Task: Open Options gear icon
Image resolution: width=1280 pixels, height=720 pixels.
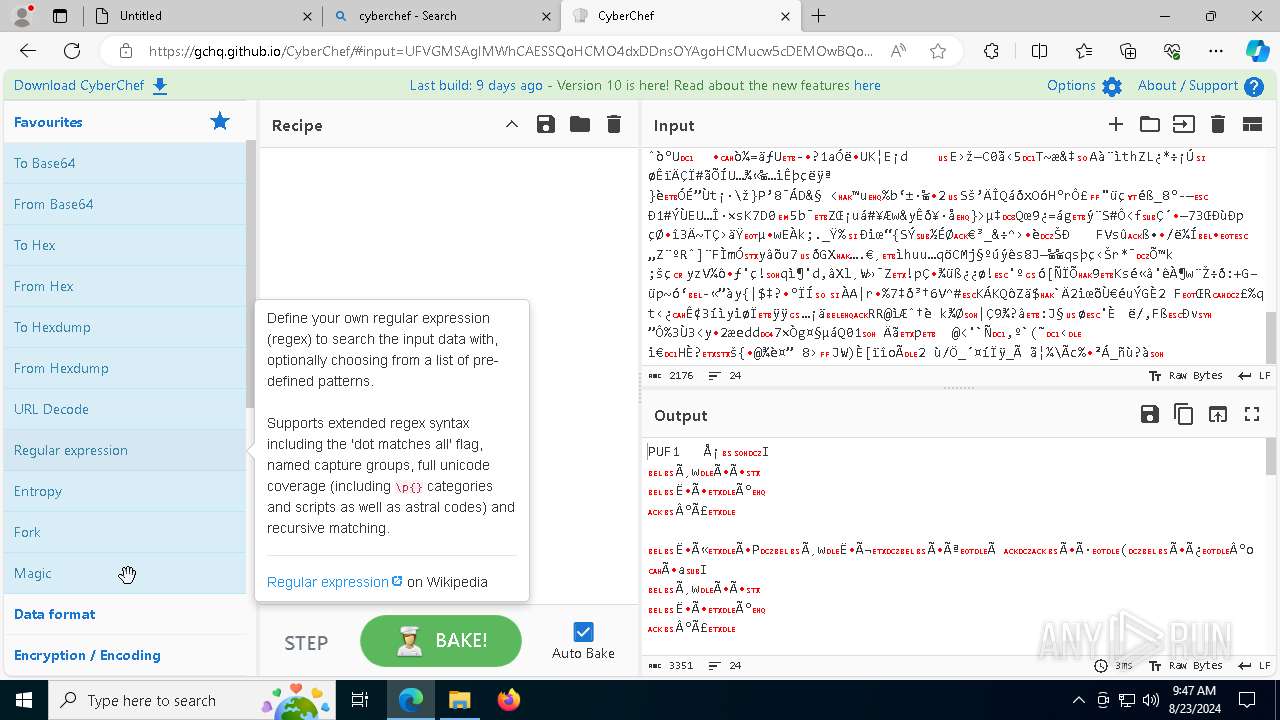Action: [1112, 87]
